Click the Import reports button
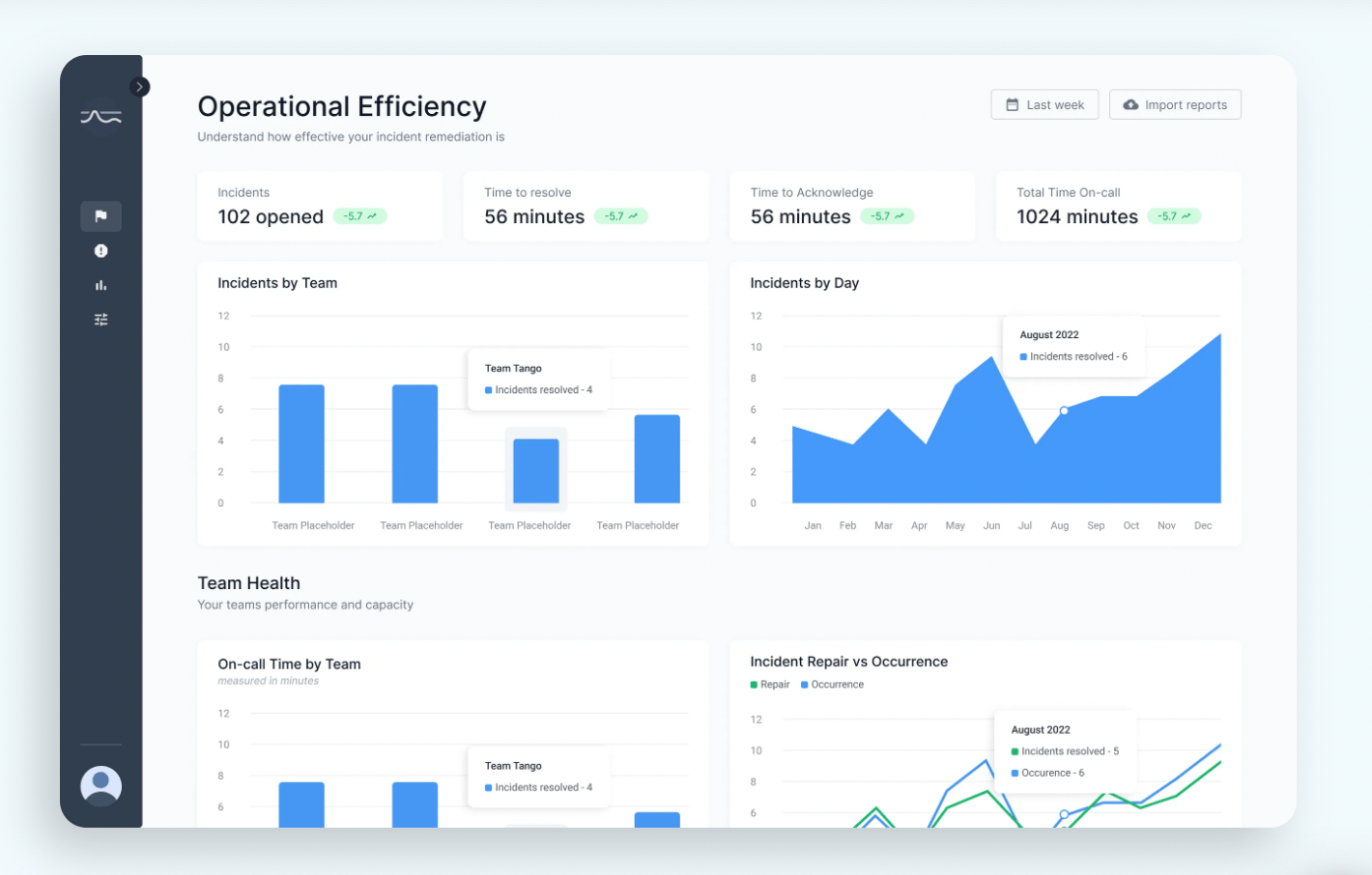 [x=1175, y=104]
